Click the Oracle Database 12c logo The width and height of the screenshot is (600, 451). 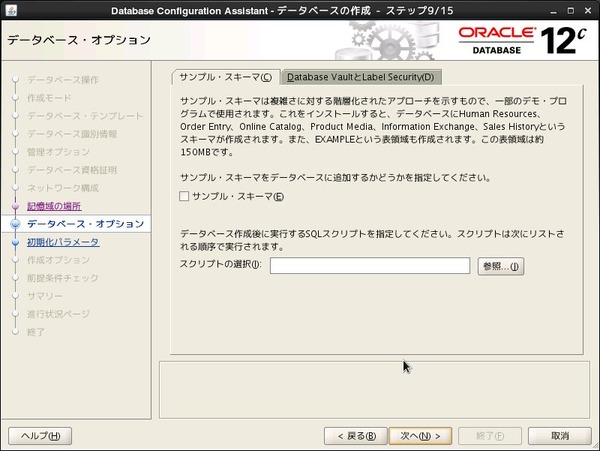click(522, 40)
